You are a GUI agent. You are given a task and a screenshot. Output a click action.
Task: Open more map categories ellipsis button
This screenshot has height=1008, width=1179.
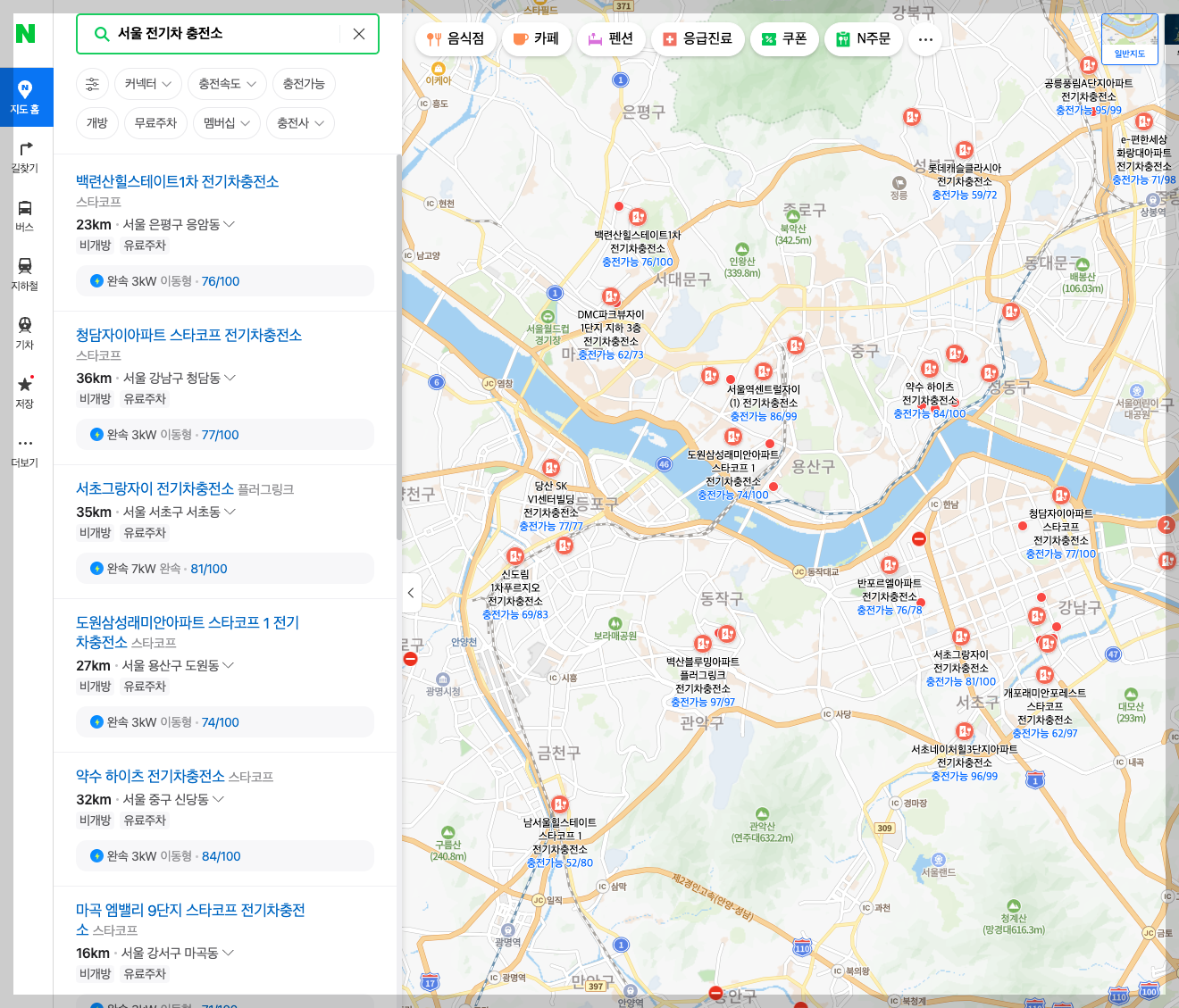click(x=925, y=39)
